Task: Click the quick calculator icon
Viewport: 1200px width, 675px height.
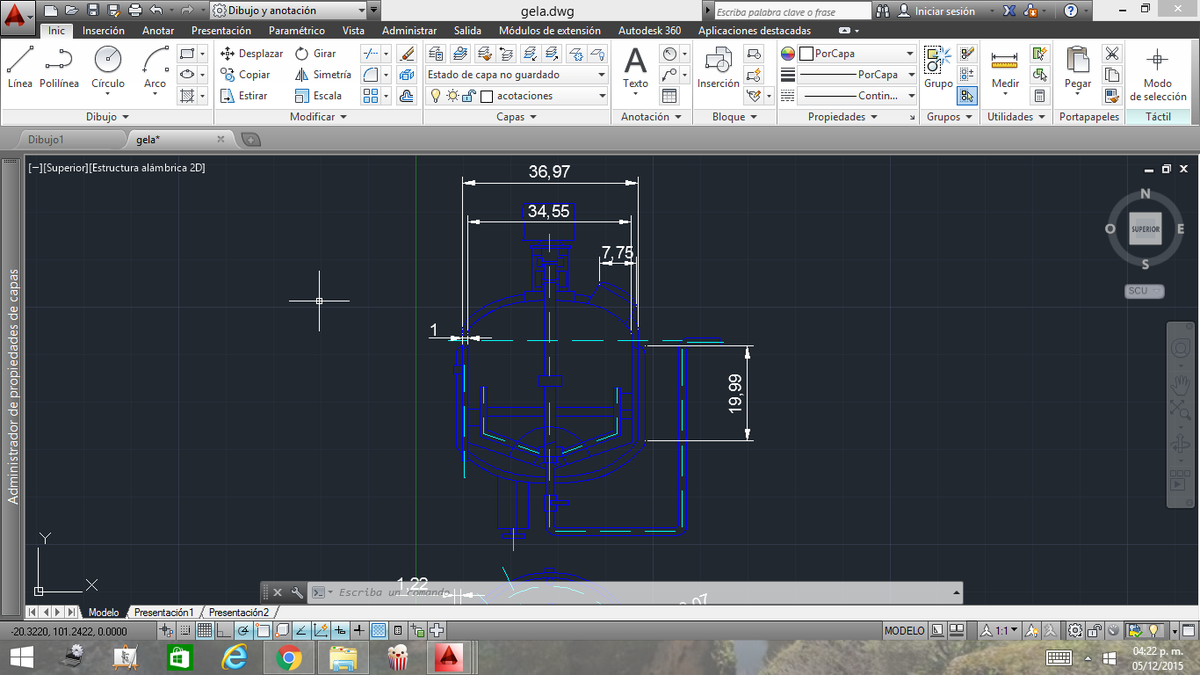Action: pos(1040,96)
